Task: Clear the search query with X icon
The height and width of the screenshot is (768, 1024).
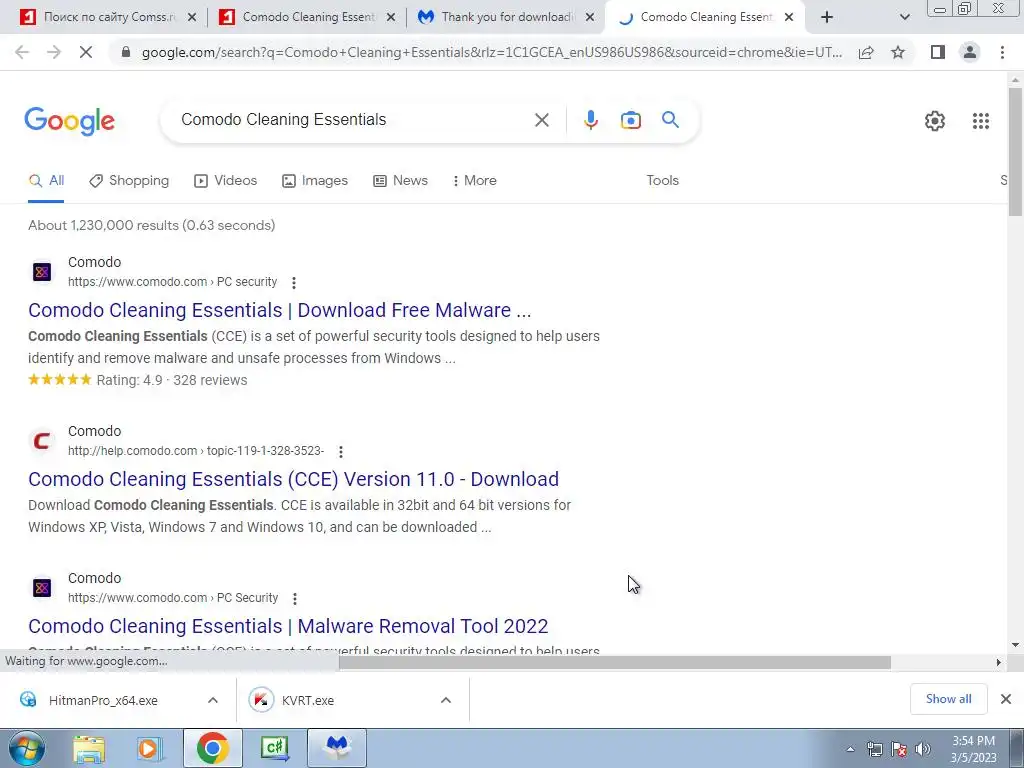Action: 541,120
